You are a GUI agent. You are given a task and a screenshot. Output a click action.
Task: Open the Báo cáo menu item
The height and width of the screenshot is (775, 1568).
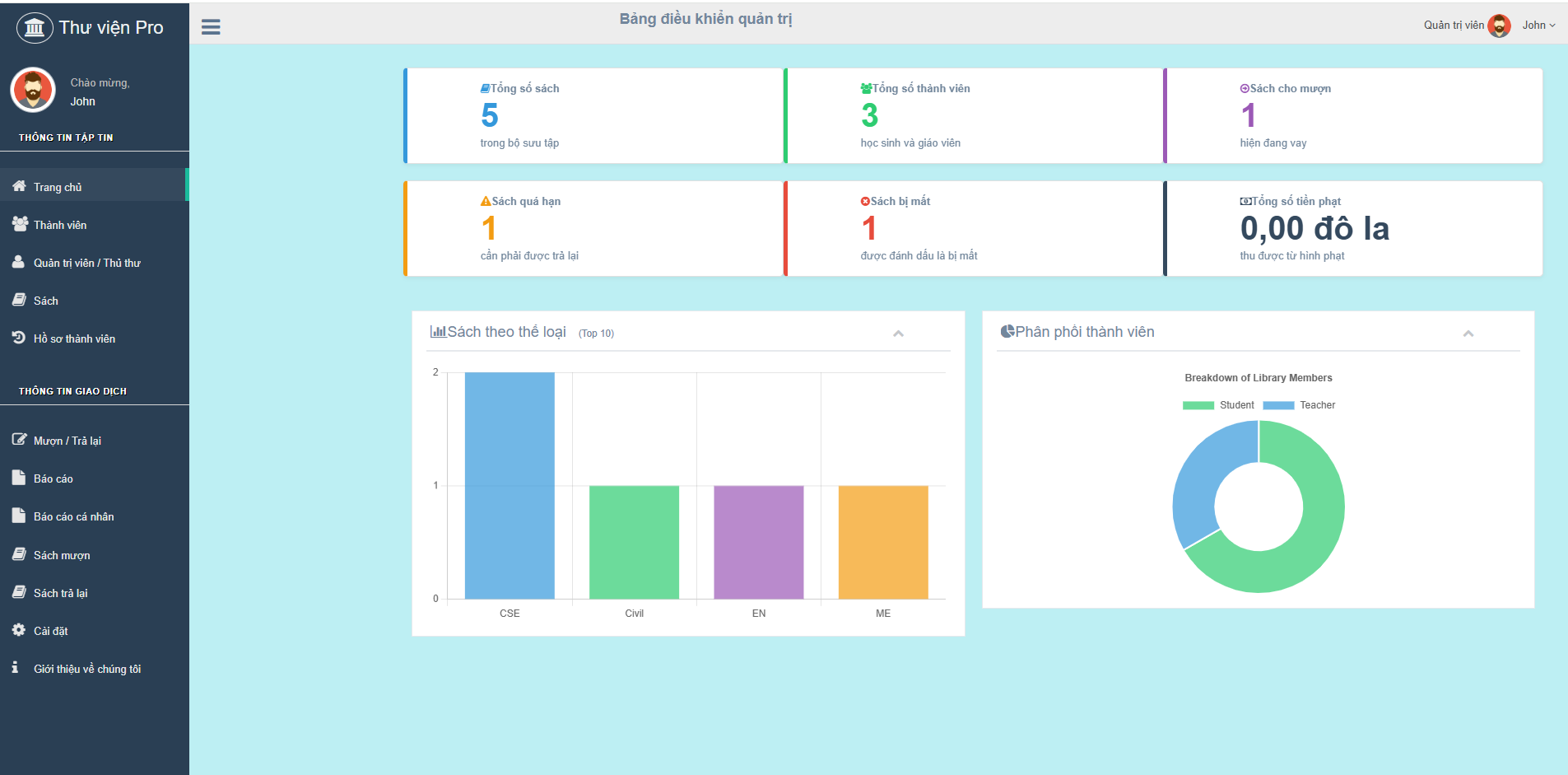tap(54, 479)
